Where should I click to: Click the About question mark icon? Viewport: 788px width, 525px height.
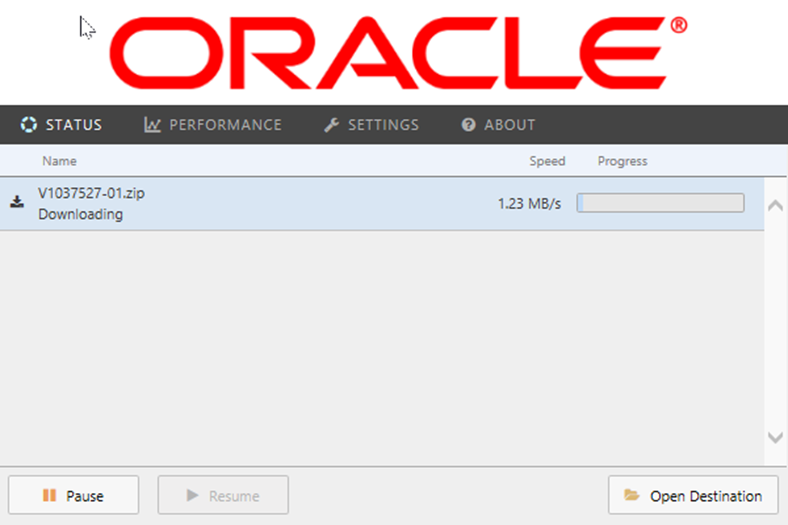pos(468,125)
